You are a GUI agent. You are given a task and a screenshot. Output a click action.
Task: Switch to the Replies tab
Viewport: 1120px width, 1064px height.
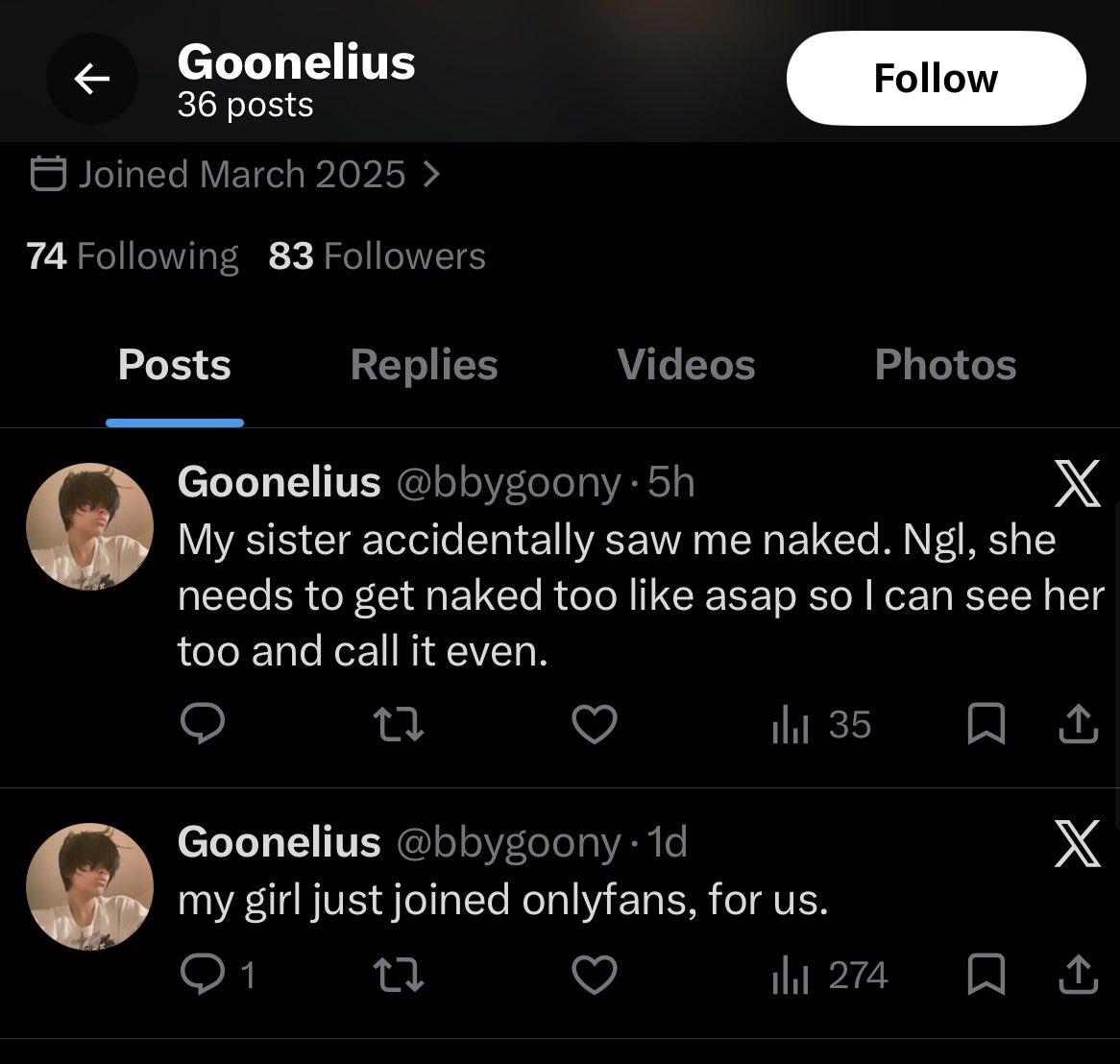coord(424,365)
